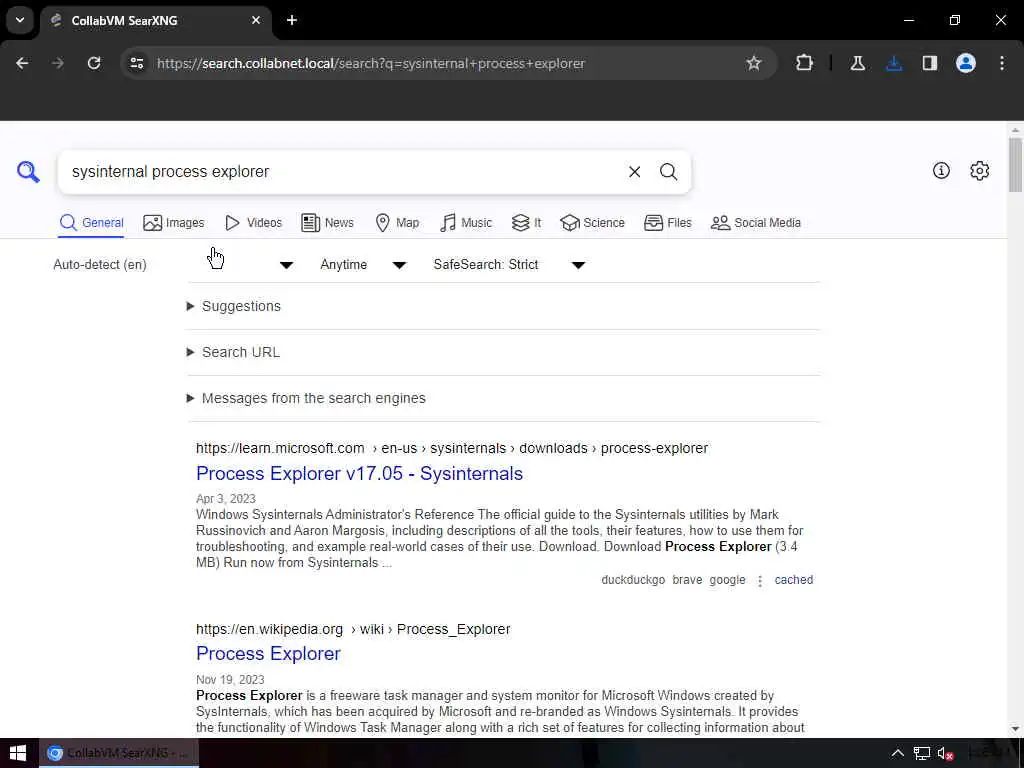Open the cached link of first result

[x=793, y=580]
